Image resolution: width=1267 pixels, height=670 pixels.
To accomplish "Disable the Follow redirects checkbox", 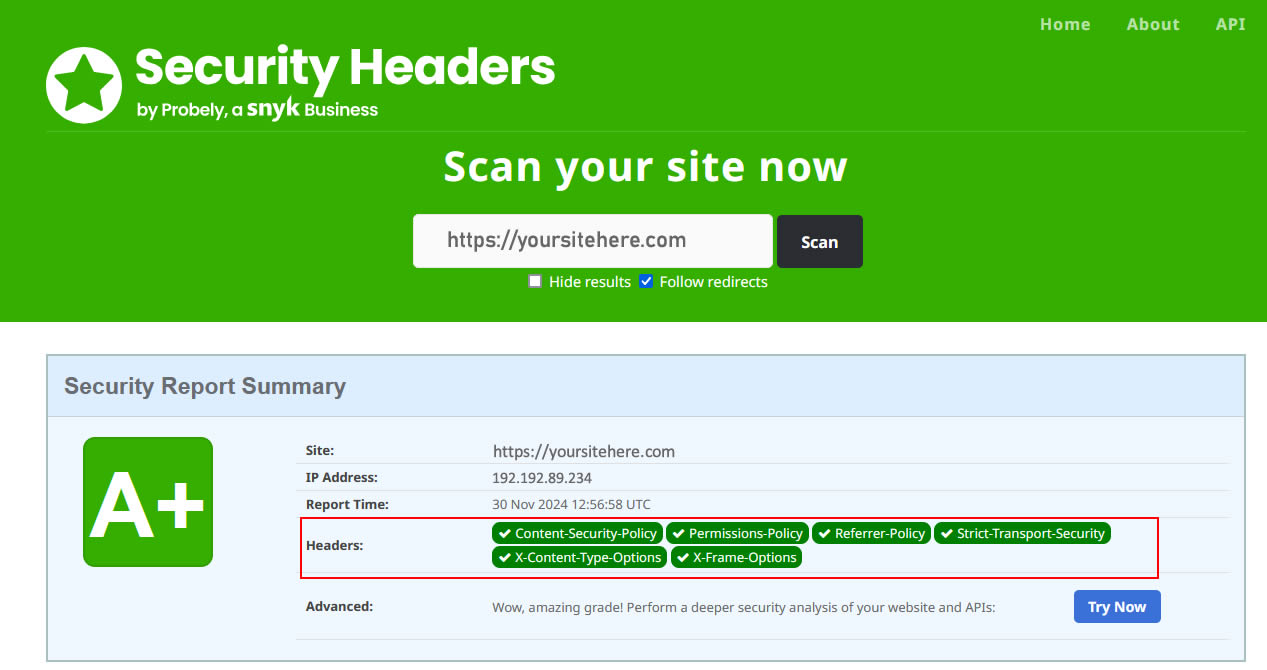I will click(646, 281).
